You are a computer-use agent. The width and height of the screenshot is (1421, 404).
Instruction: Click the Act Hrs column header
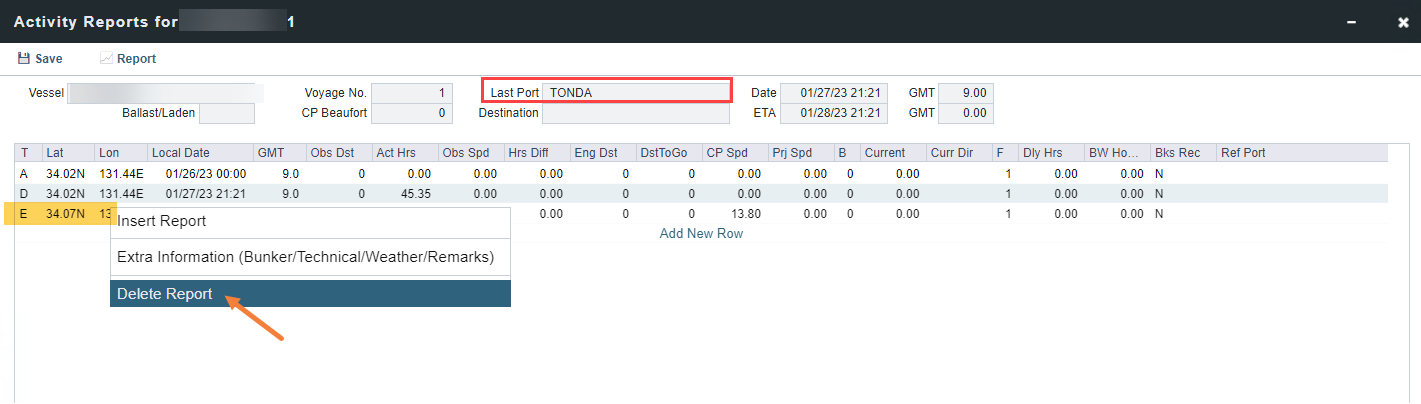coord(404,153)
